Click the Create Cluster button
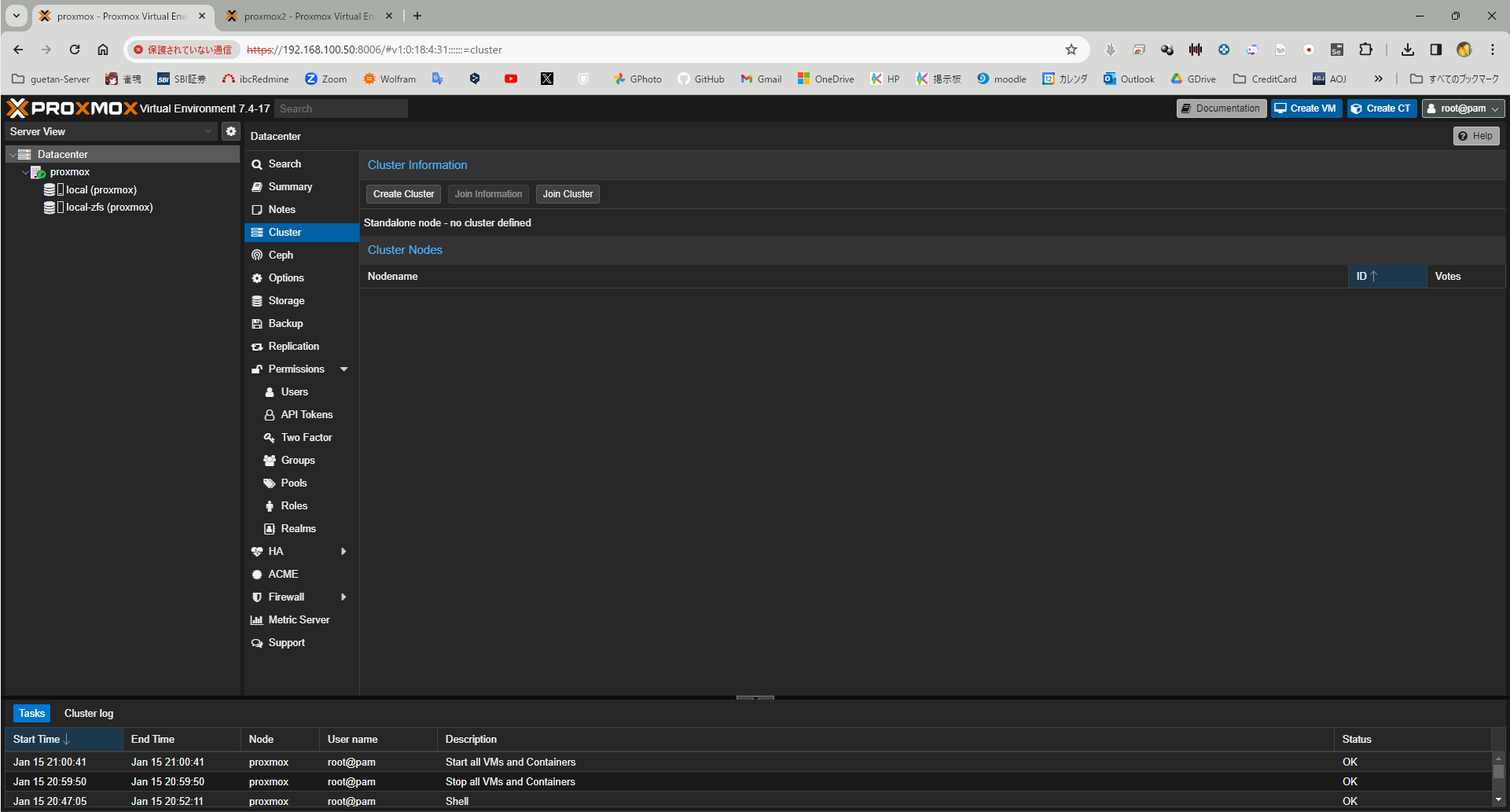This screenshot has height=812, width=1510. pyautogui.click(x=403, y=194)
